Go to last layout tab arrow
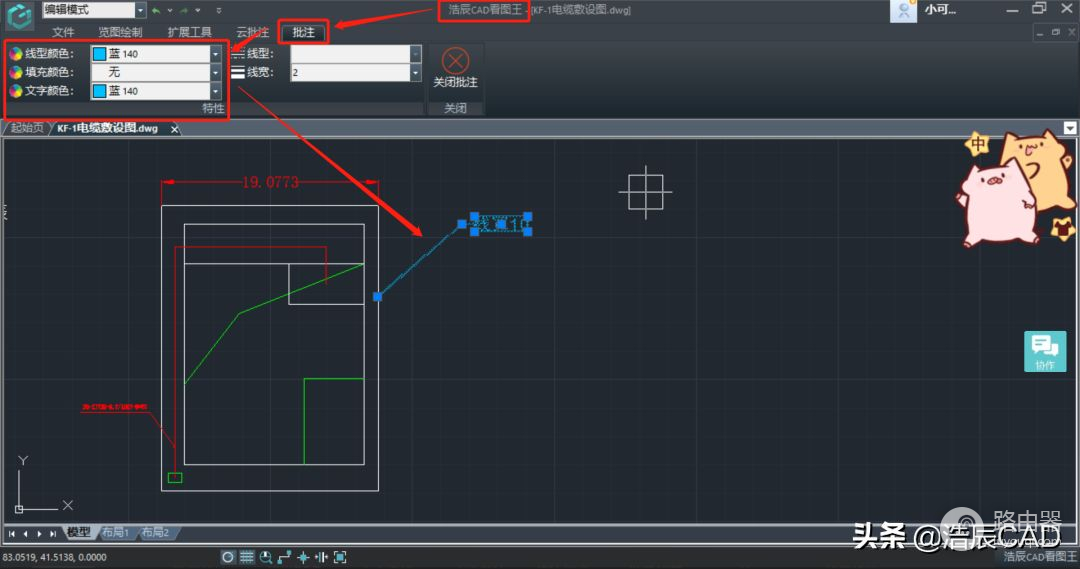The height and width of the screenshot is (569, 1080). [x=53, y=534]
